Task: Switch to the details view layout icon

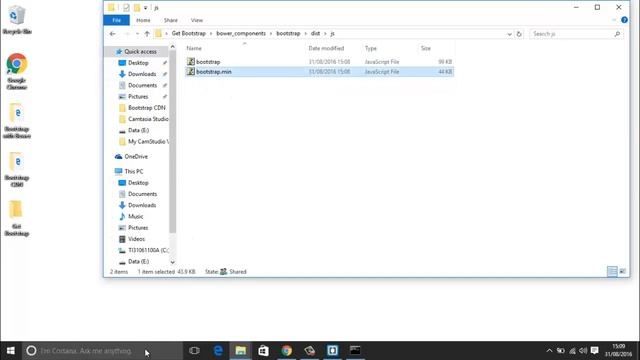Action: click(x=612, y=271)
